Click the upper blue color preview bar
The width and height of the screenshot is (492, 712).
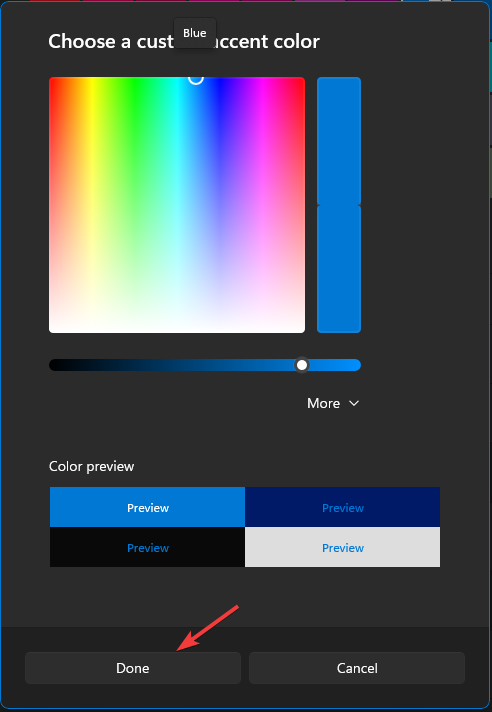pos(339,141)
